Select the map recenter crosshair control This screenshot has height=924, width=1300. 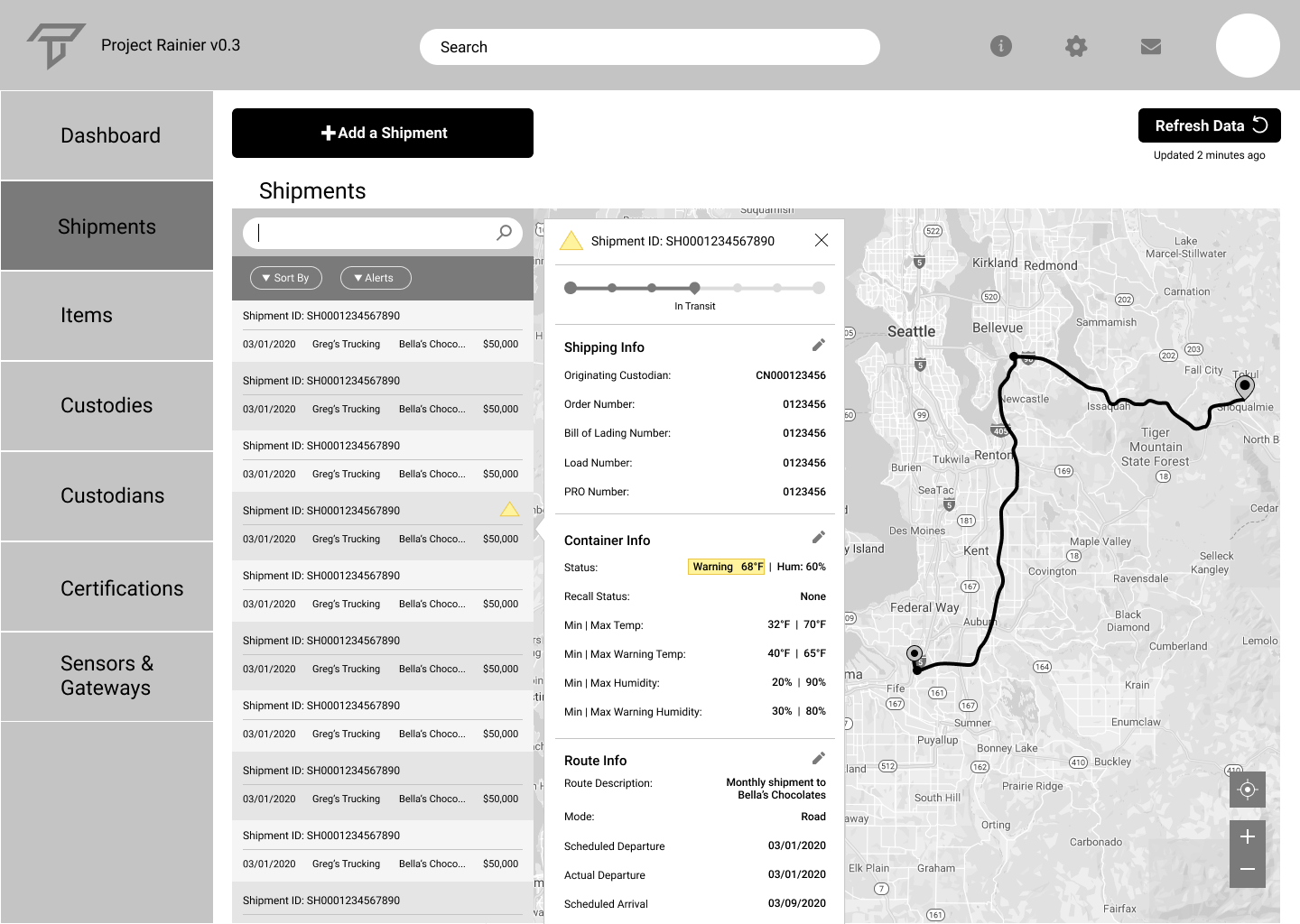point(1247,790)
